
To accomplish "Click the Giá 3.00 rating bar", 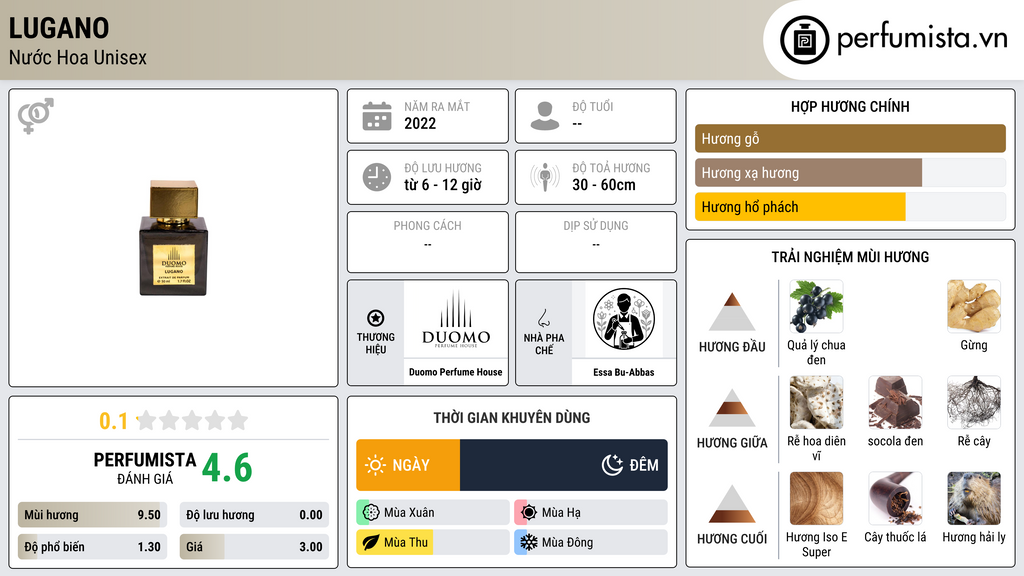I will 254,547.
